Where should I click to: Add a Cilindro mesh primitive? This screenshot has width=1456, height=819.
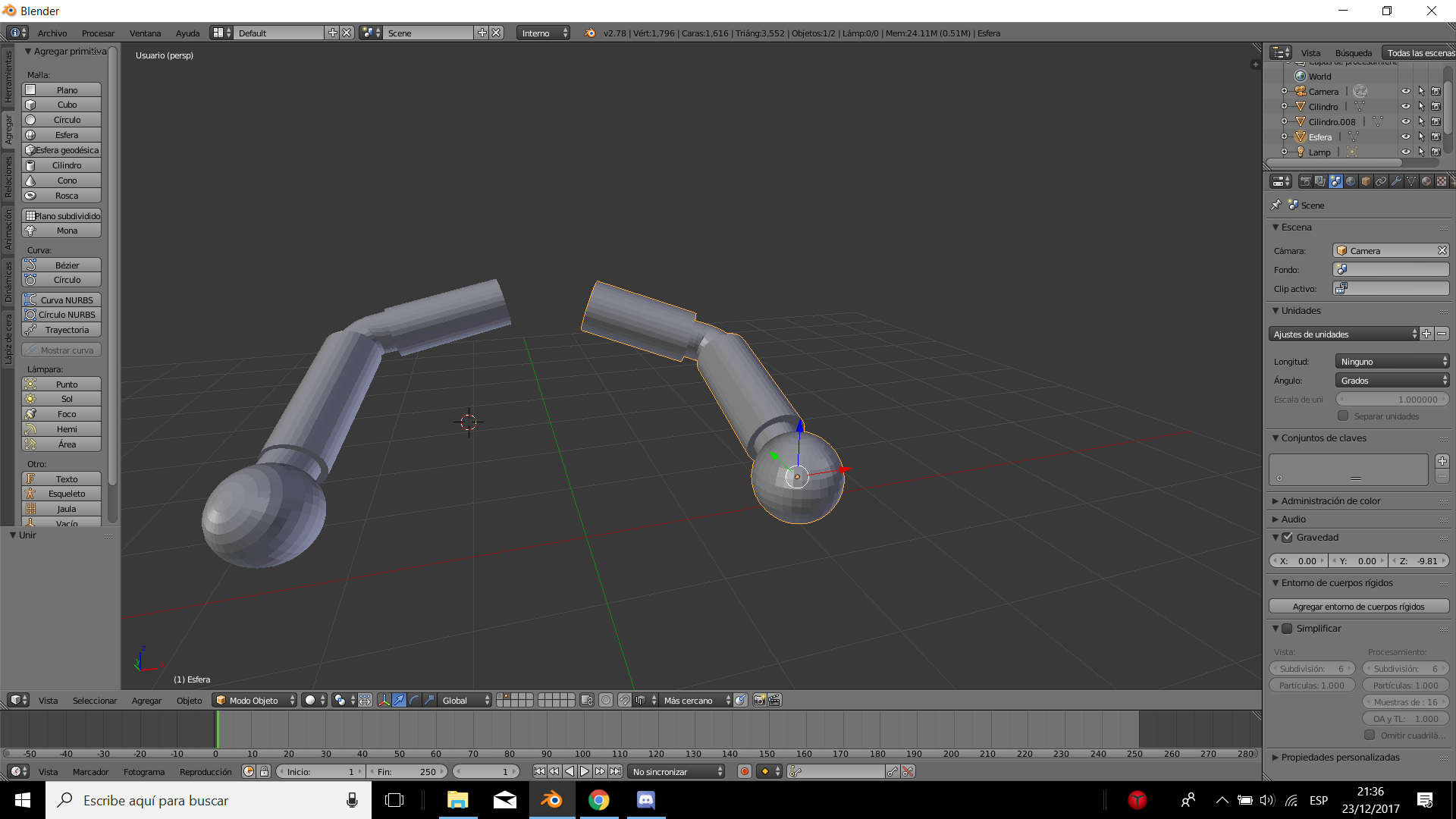61,165
